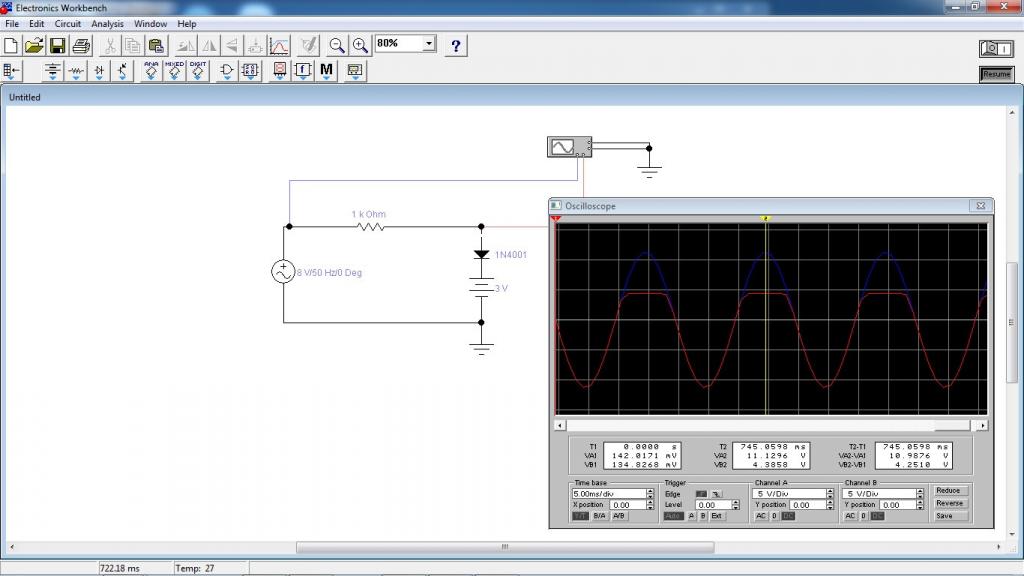1024x576 pixels.
Task: Open the Analysis menu
Action: tap(107, 23)
